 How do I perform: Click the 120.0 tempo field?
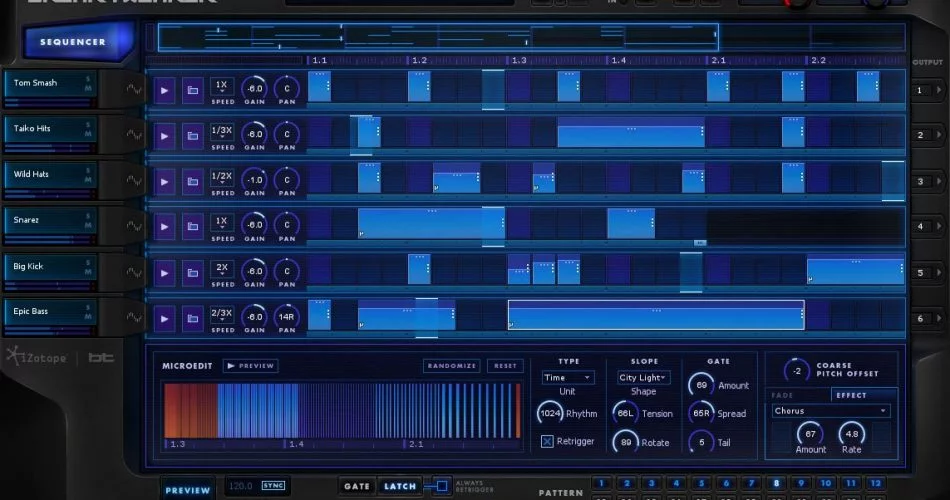(x=241, y=485)
